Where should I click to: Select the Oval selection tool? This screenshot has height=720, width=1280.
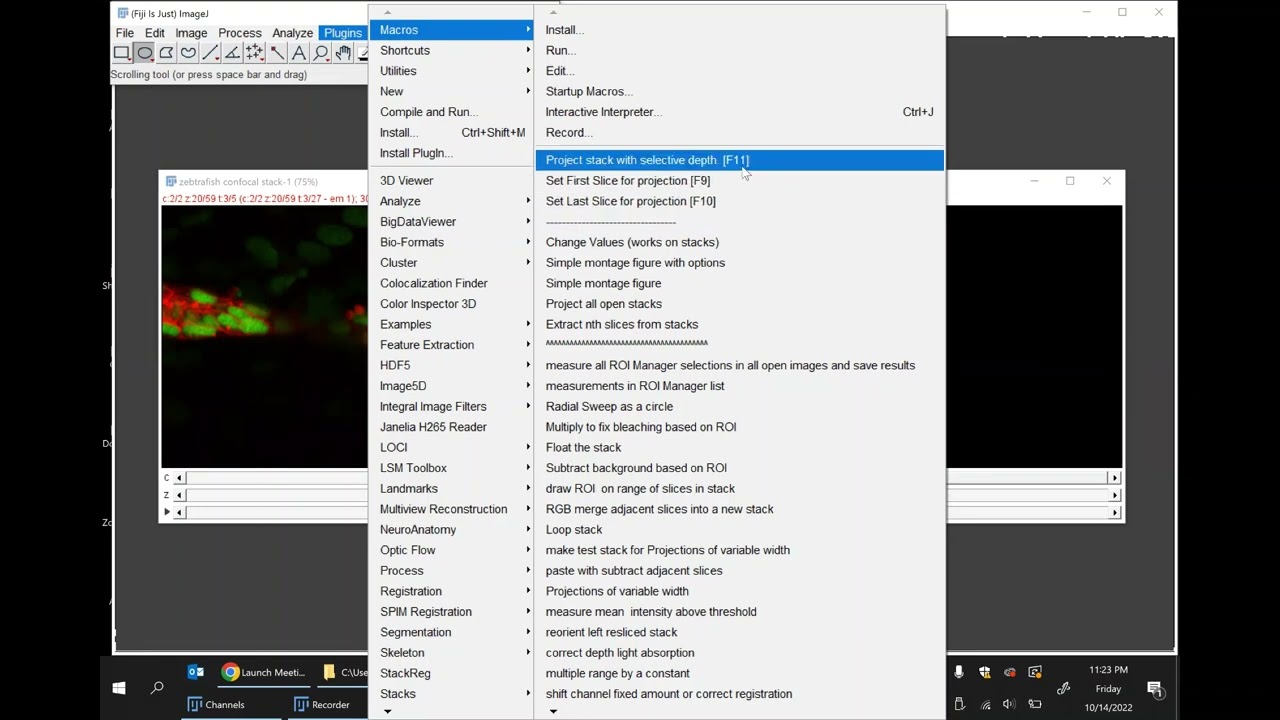click(144, 53)
